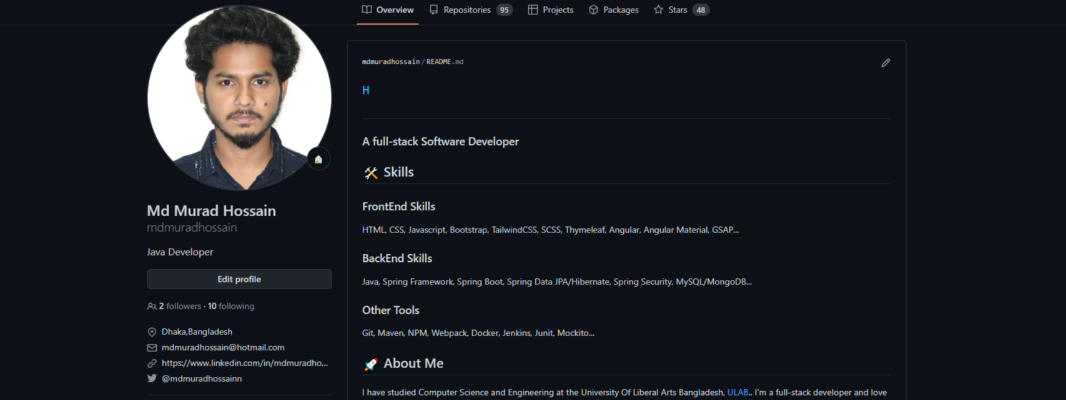Click the location pin icon beside Dhaka

152,332
